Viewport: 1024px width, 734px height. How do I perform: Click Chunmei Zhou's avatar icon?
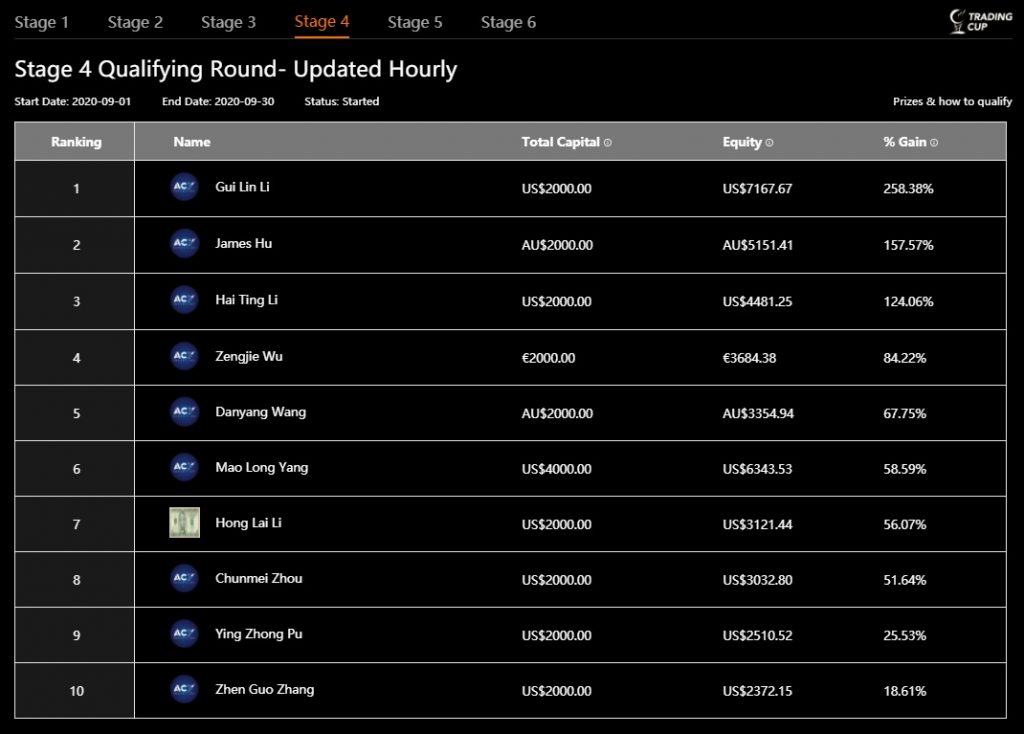(184, 578)
